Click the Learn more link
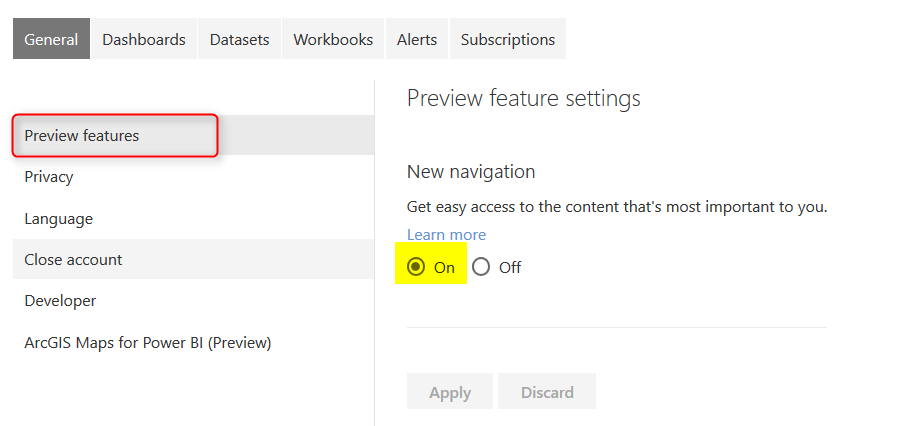This screenshot has width=898, height=426. coord(446,235)
